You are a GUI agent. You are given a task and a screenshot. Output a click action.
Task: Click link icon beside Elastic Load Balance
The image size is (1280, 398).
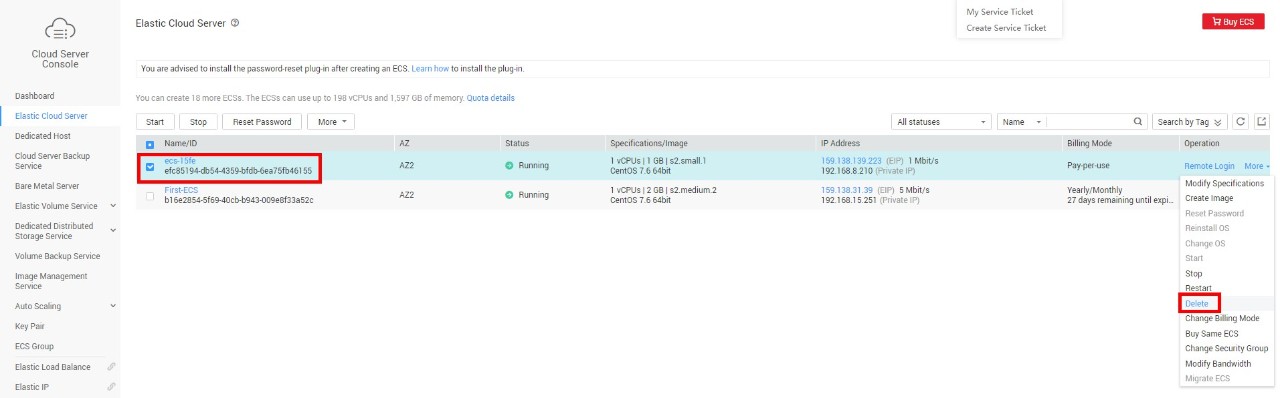pos(111,367)
